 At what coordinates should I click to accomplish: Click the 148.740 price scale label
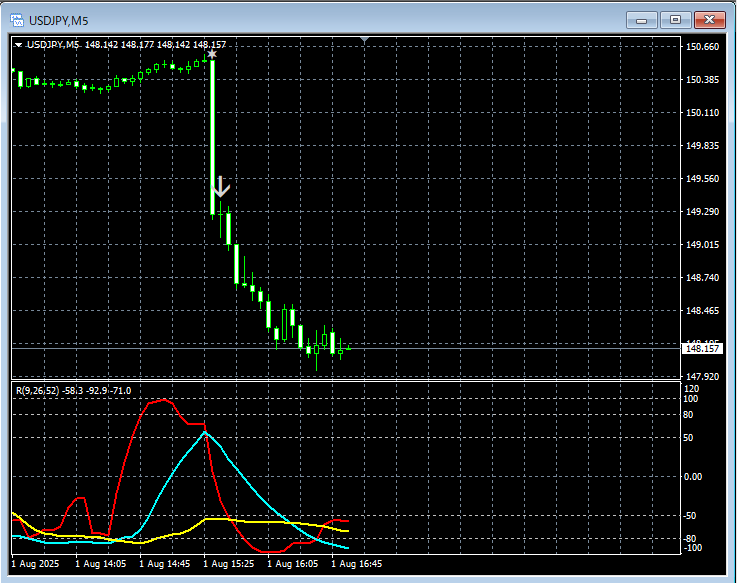pyautogui.click(x=703, y=278)
